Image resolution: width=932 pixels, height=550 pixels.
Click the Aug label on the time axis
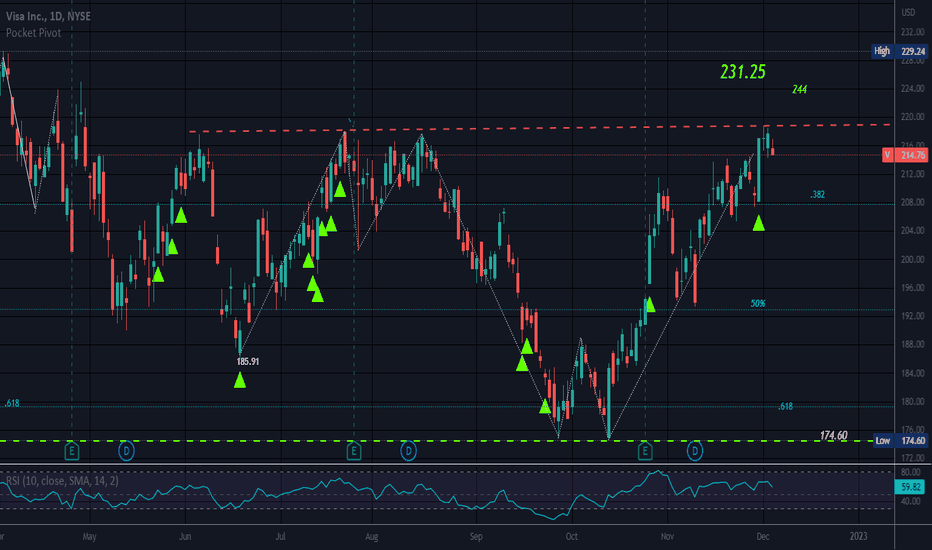[371, 536]
